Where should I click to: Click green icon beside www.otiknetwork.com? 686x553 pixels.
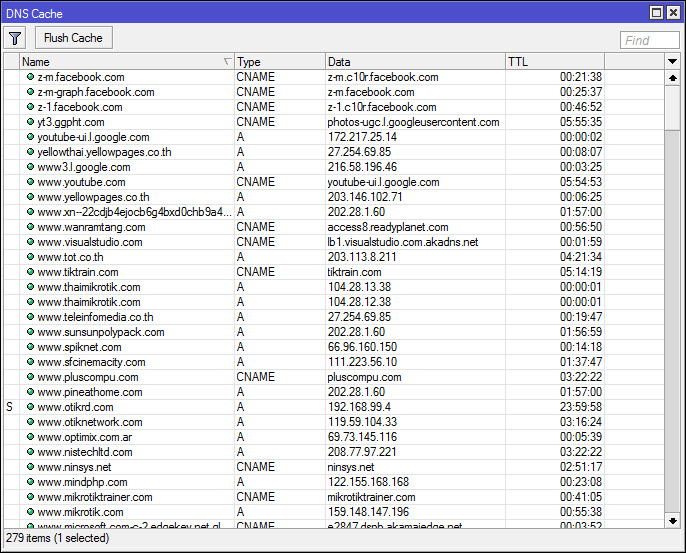(x=30, y=422)
